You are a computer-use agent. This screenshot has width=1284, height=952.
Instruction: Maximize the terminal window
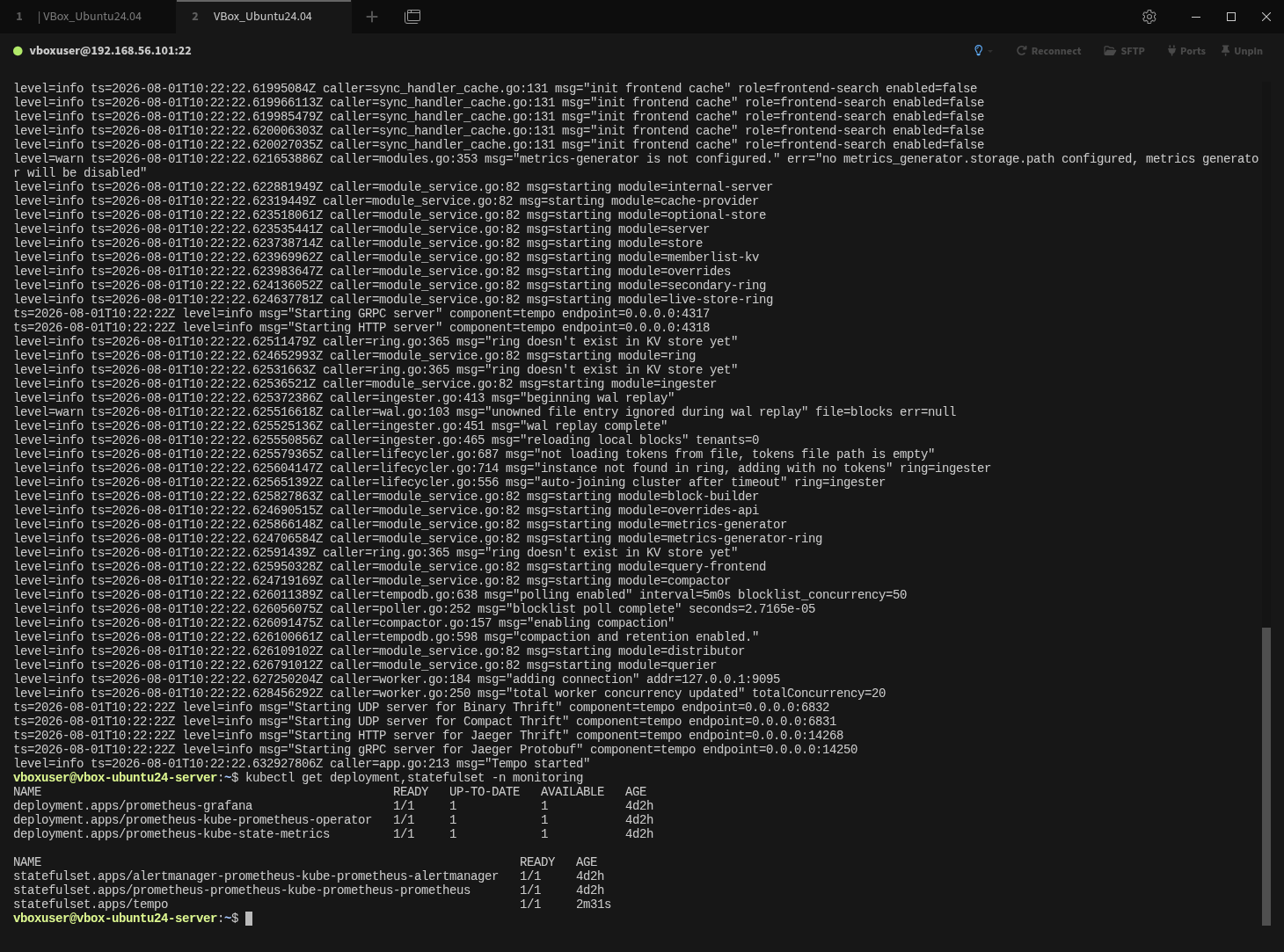pyautogui.click(x=1231, y=17)
